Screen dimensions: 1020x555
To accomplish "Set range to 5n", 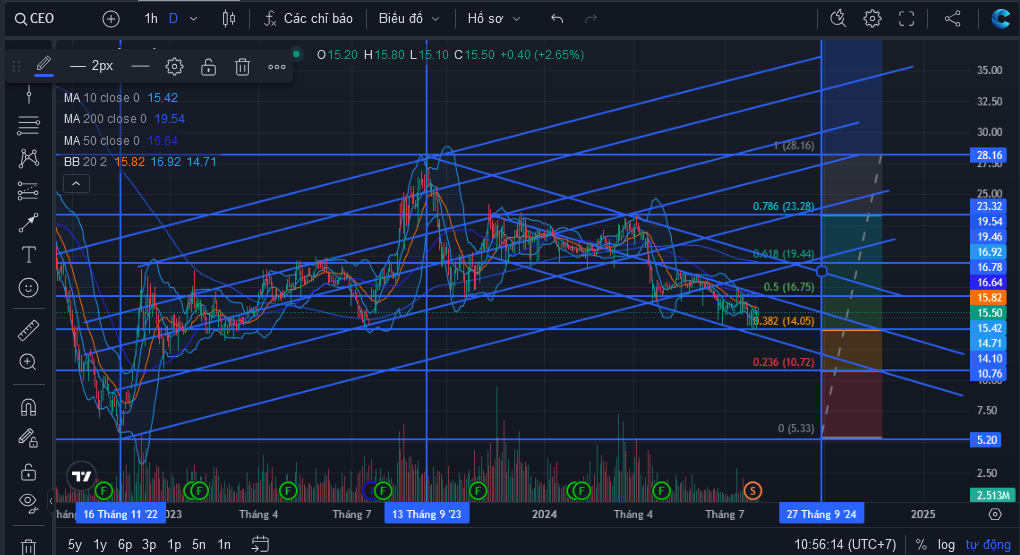I will tap(199, 545).
